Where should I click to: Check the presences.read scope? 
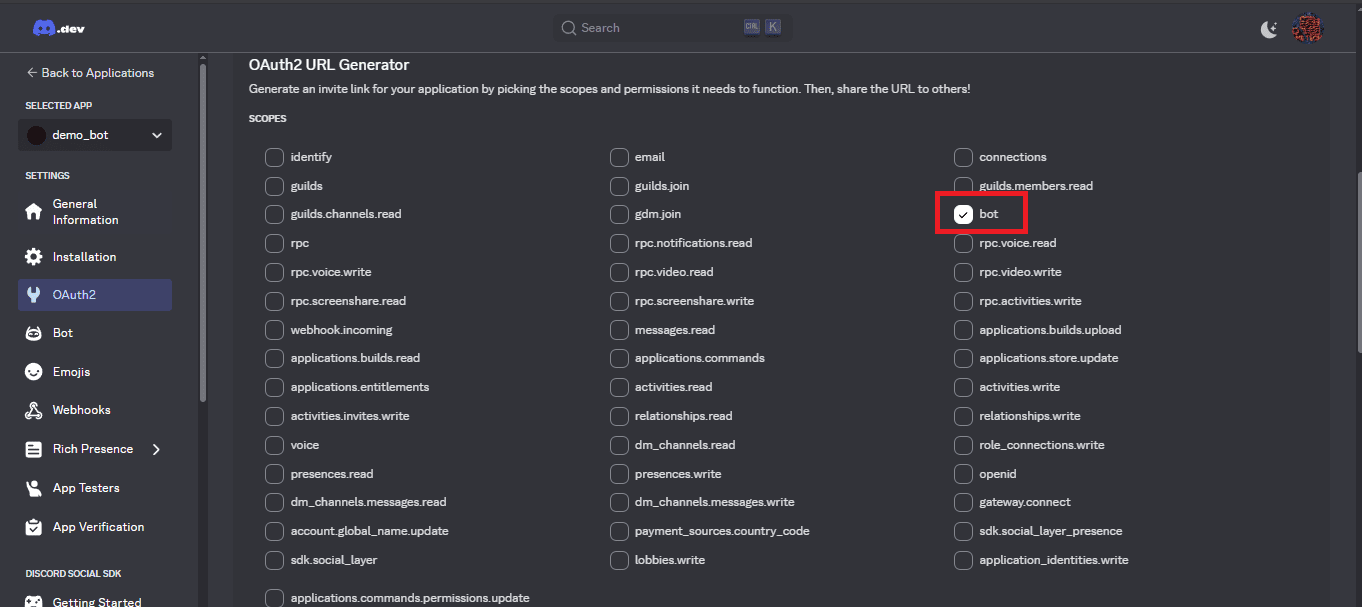pos(274,474)
